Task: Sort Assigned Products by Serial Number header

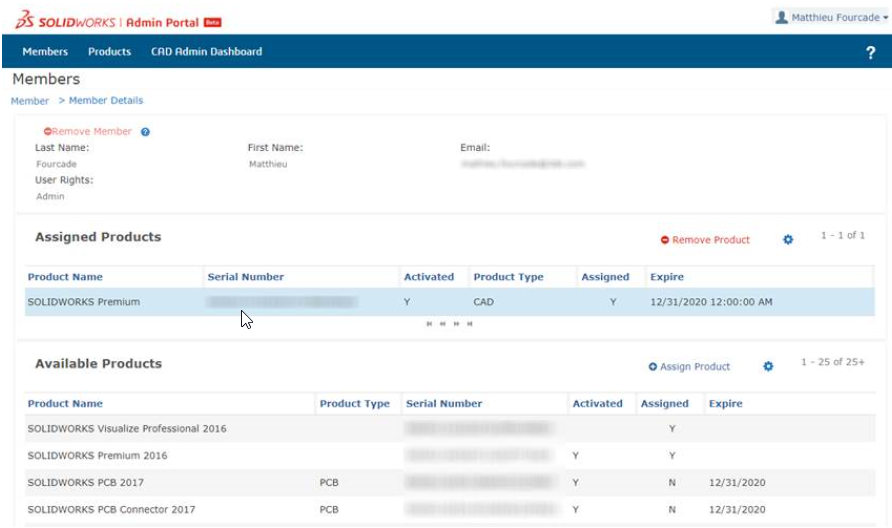Action: point(246,277)
